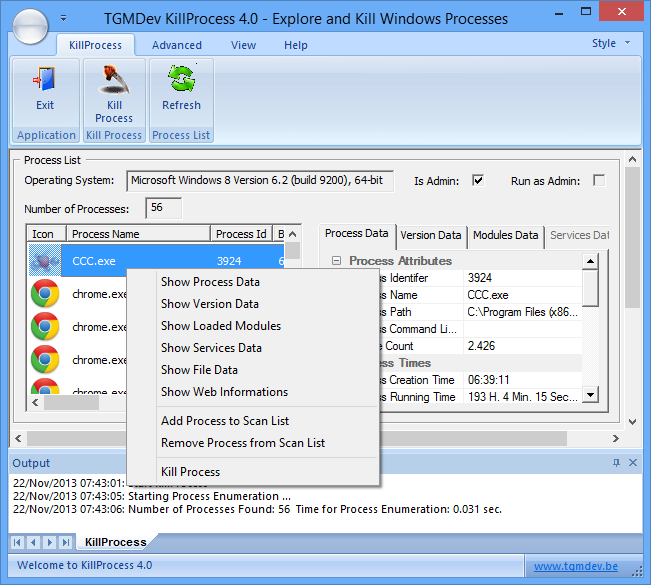Image resolution: width=651 pixels, height=585 pixels.
Task: Click the C:\Program Files path value
Action: [522, 312]
